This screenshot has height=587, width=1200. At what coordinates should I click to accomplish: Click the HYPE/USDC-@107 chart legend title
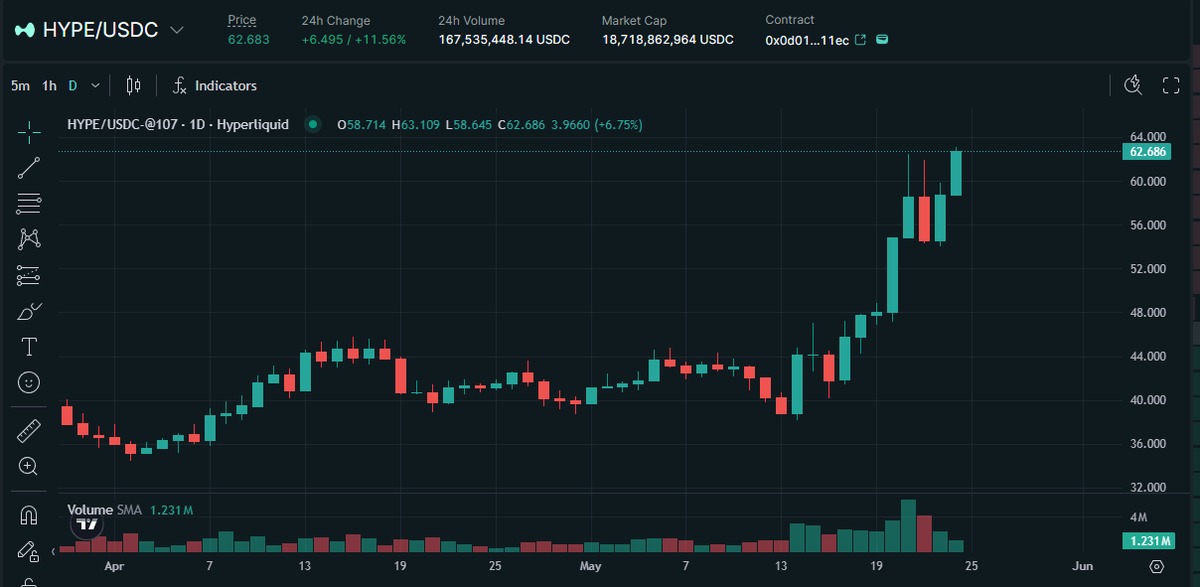(x=178, y=125)
